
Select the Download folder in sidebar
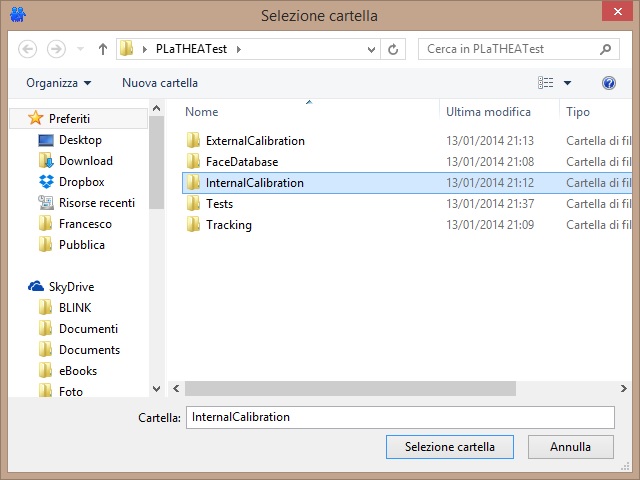pyautogui.click(x=85, y=161)
